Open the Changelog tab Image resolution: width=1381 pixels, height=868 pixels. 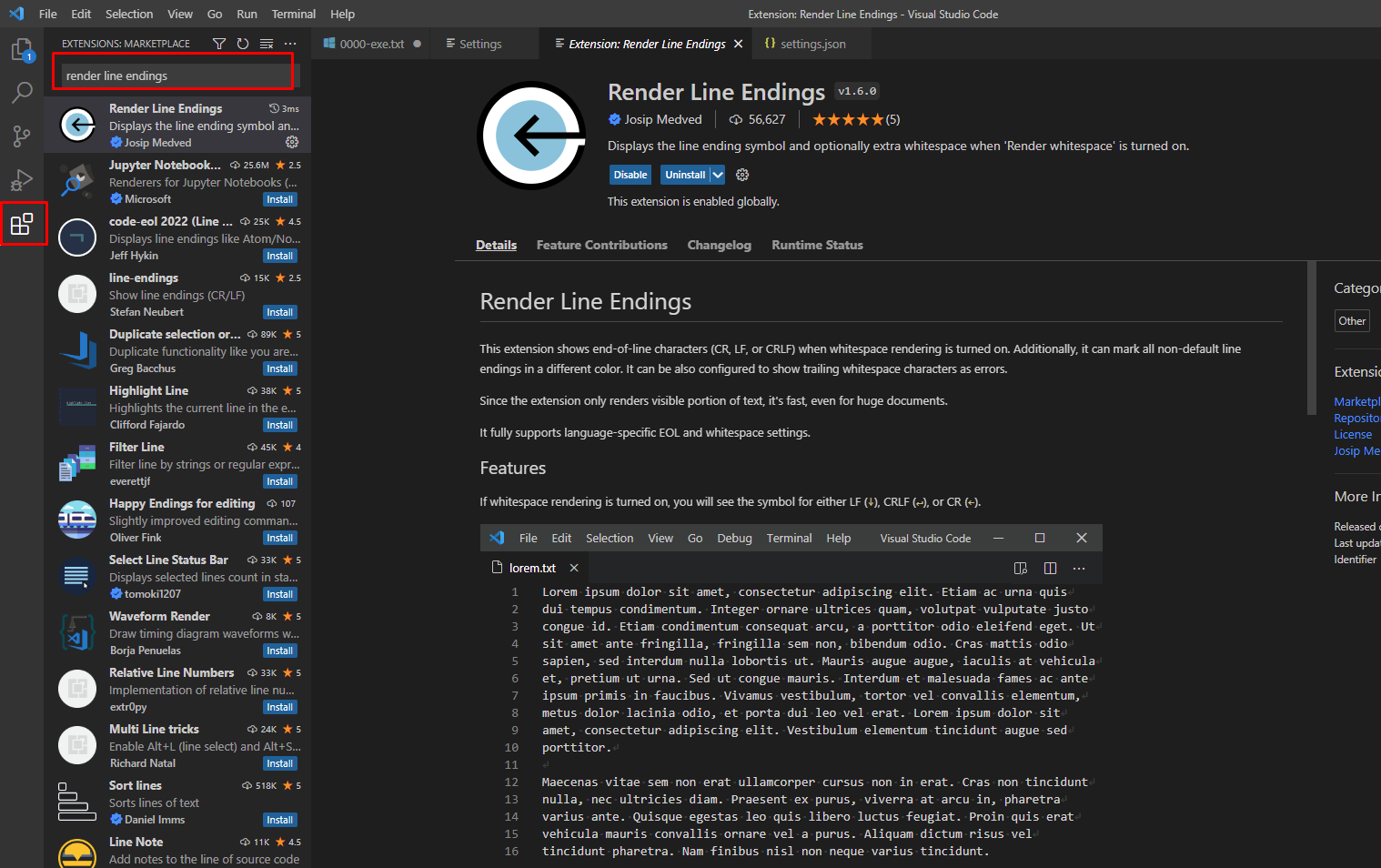(x=720, y=245)
